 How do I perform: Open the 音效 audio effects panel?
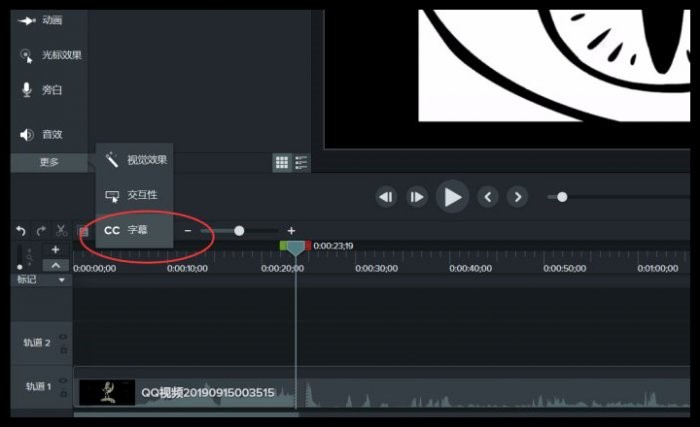pos(42,134)
